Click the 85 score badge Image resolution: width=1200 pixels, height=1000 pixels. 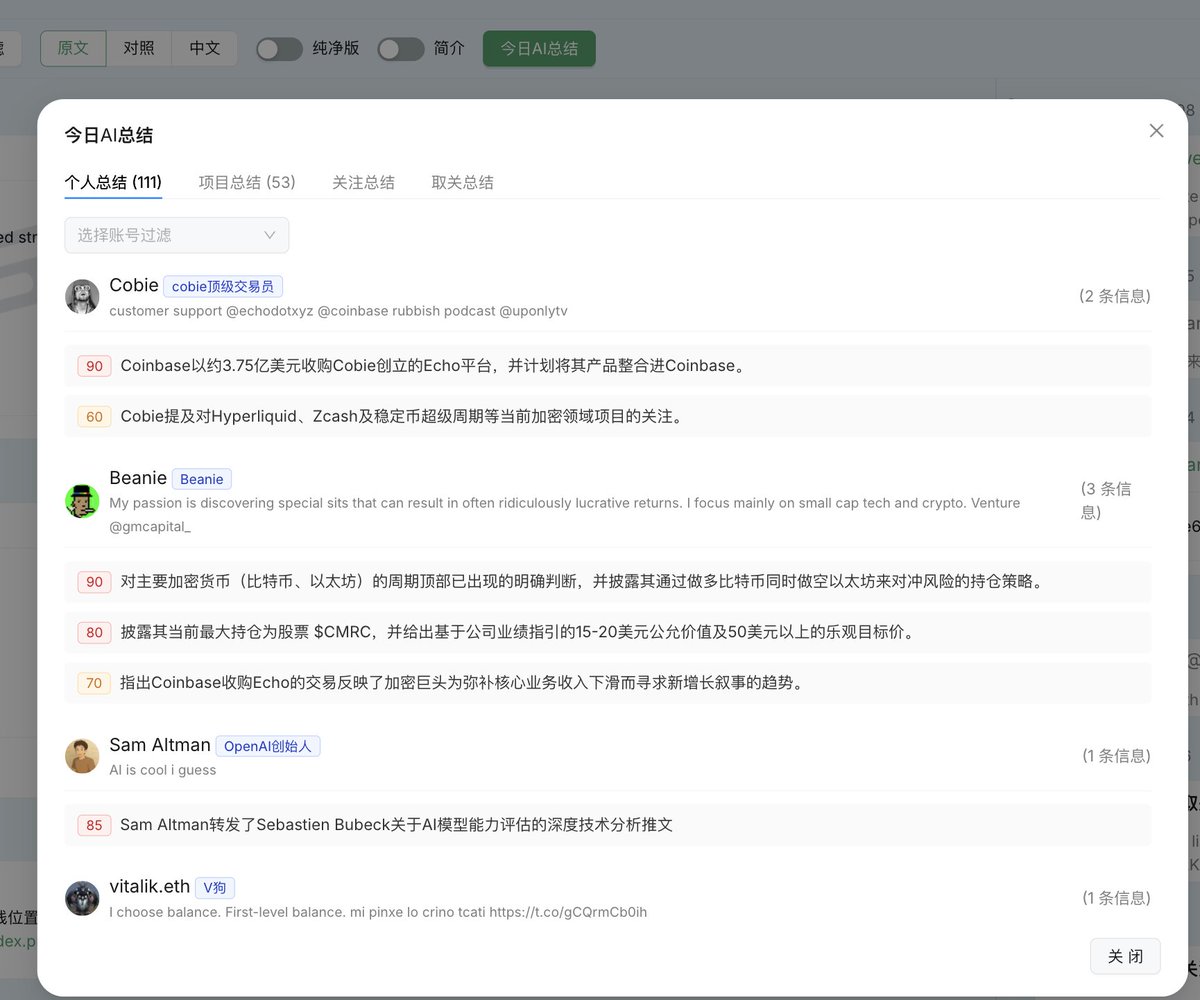[x=94, y=825]
